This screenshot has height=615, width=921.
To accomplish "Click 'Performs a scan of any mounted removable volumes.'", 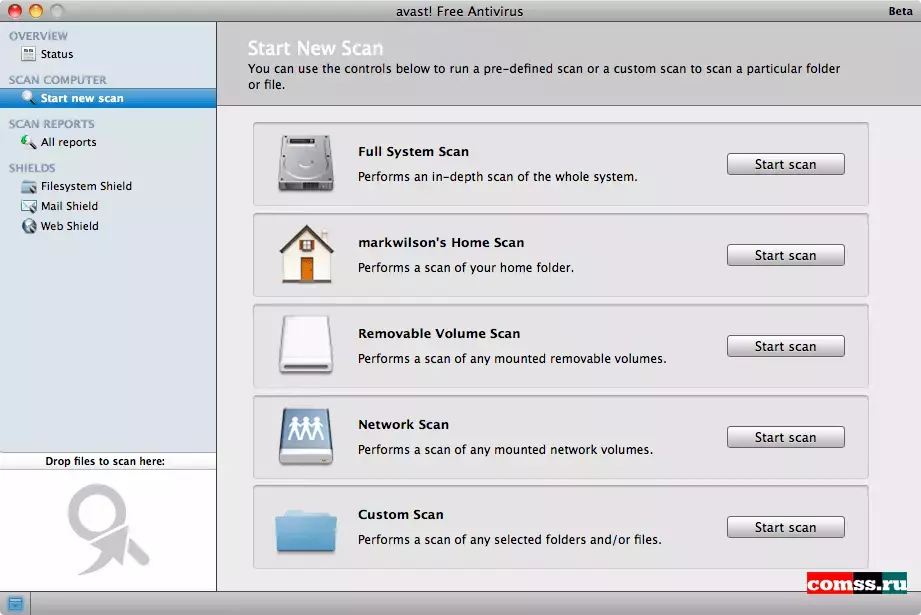I will coord(512,359).
